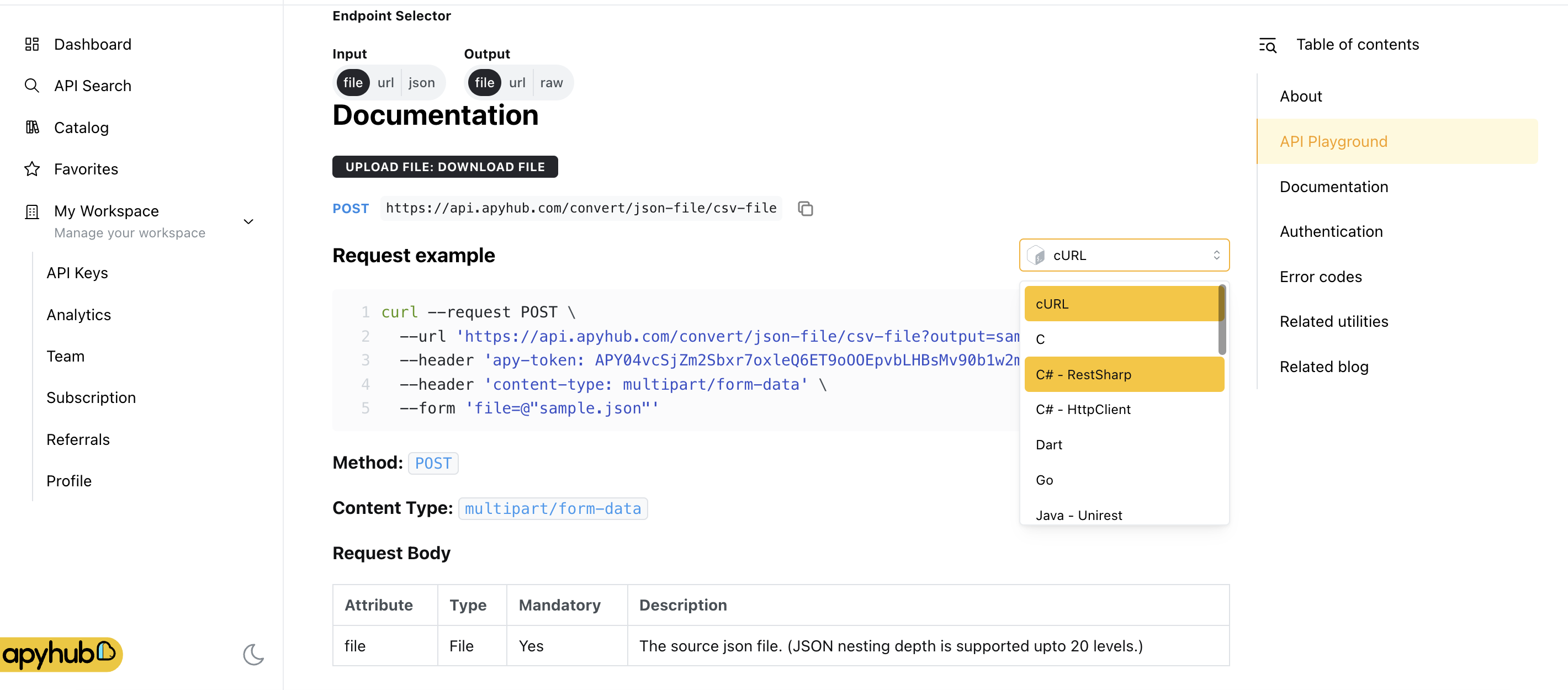The width and height of the screenshot is (1568, 690).
Task: Select the API Search magnifier icon
Action: point(31,85)
